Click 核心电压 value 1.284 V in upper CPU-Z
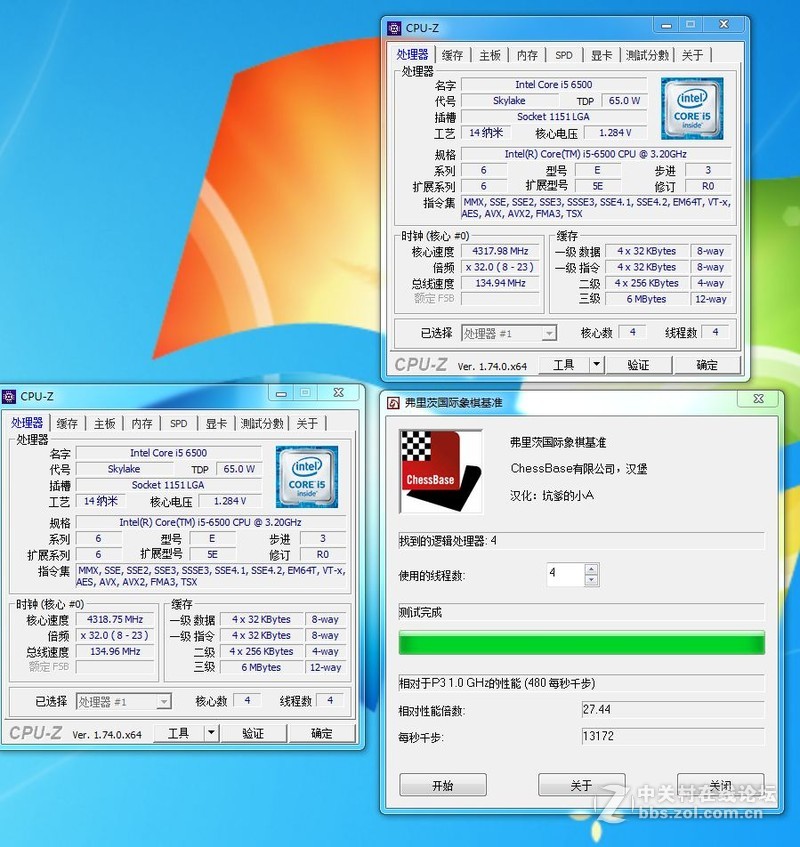The width and height of the screenshot is (800, 847). (x=615, y=133)
